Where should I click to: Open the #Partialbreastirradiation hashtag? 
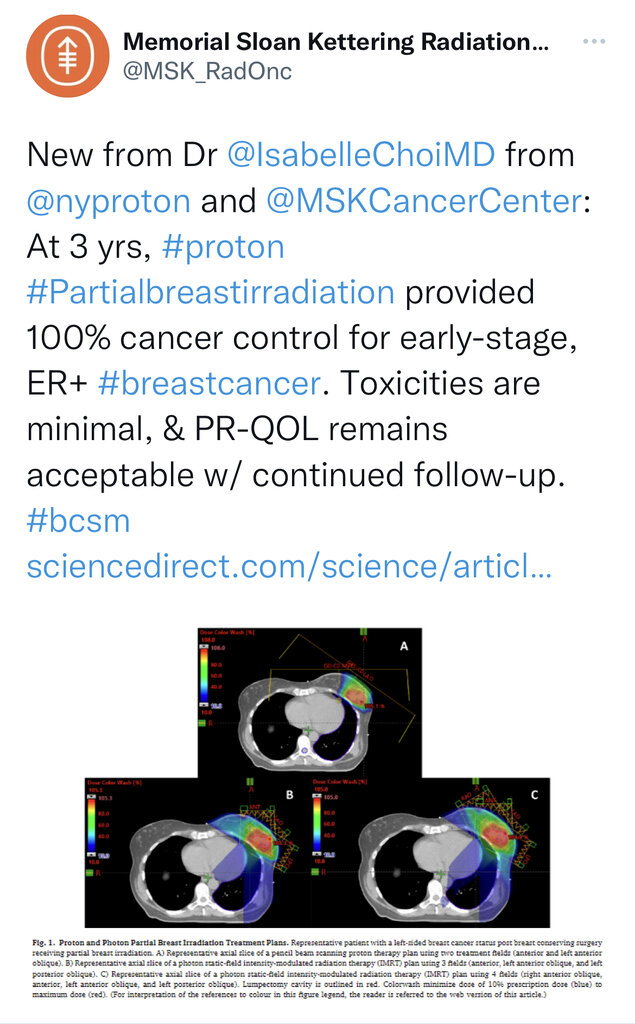pos(211,292)
